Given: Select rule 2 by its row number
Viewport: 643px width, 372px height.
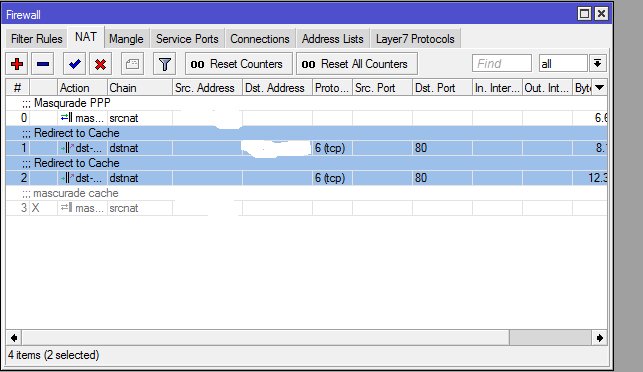Looking at the screenshot, I should [x=23, y=178].
